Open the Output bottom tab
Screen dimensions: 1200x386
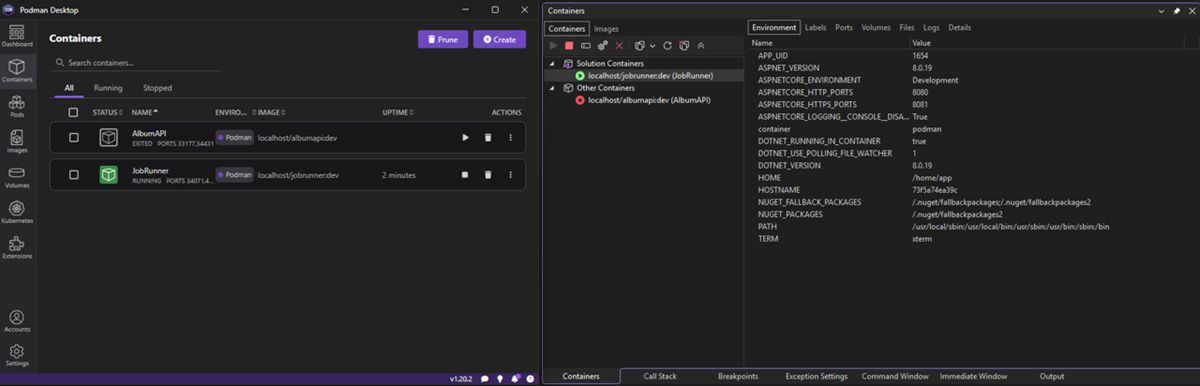(x=1052, y=376)
